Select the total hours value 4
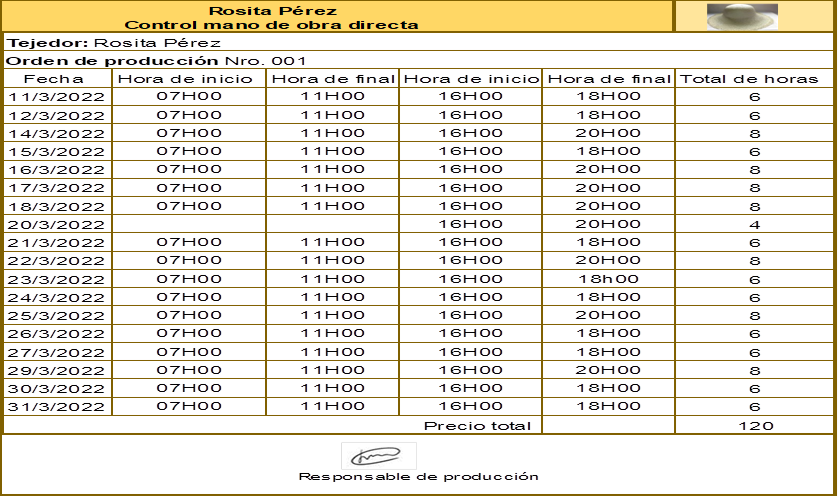 755,224
